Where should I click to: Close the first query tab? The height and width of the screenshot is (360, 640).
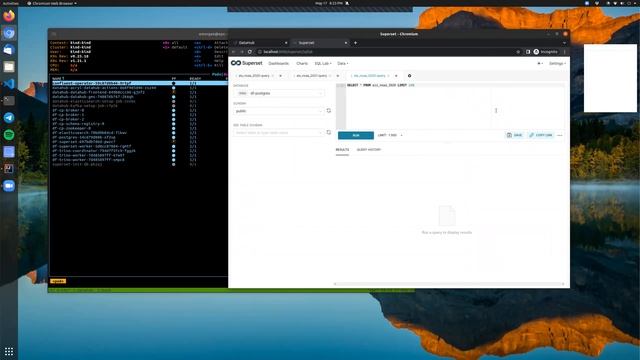tap(280, 76)
